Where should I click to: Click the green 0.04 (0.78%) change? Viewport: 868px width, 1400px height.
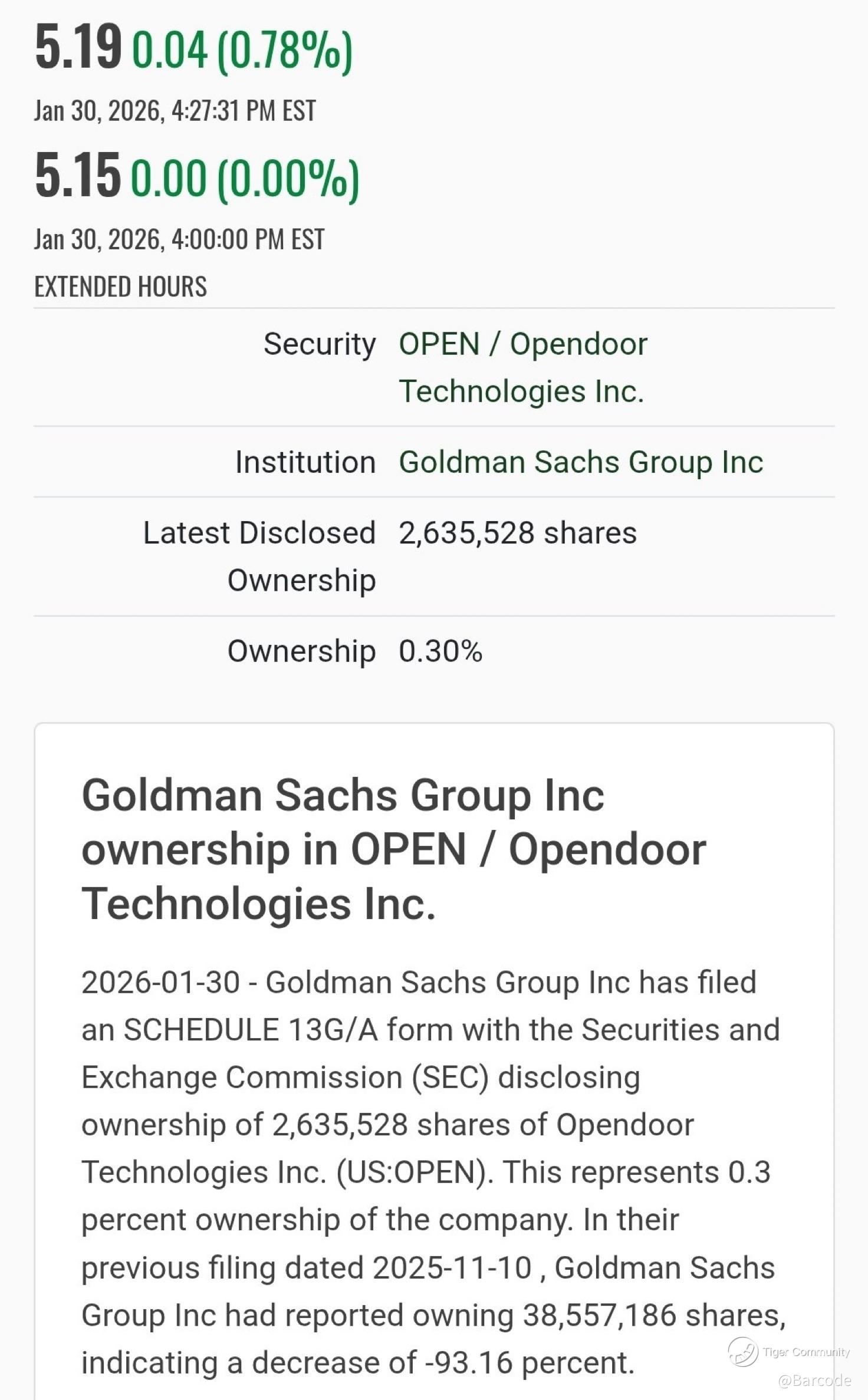(x=242, y=51)
